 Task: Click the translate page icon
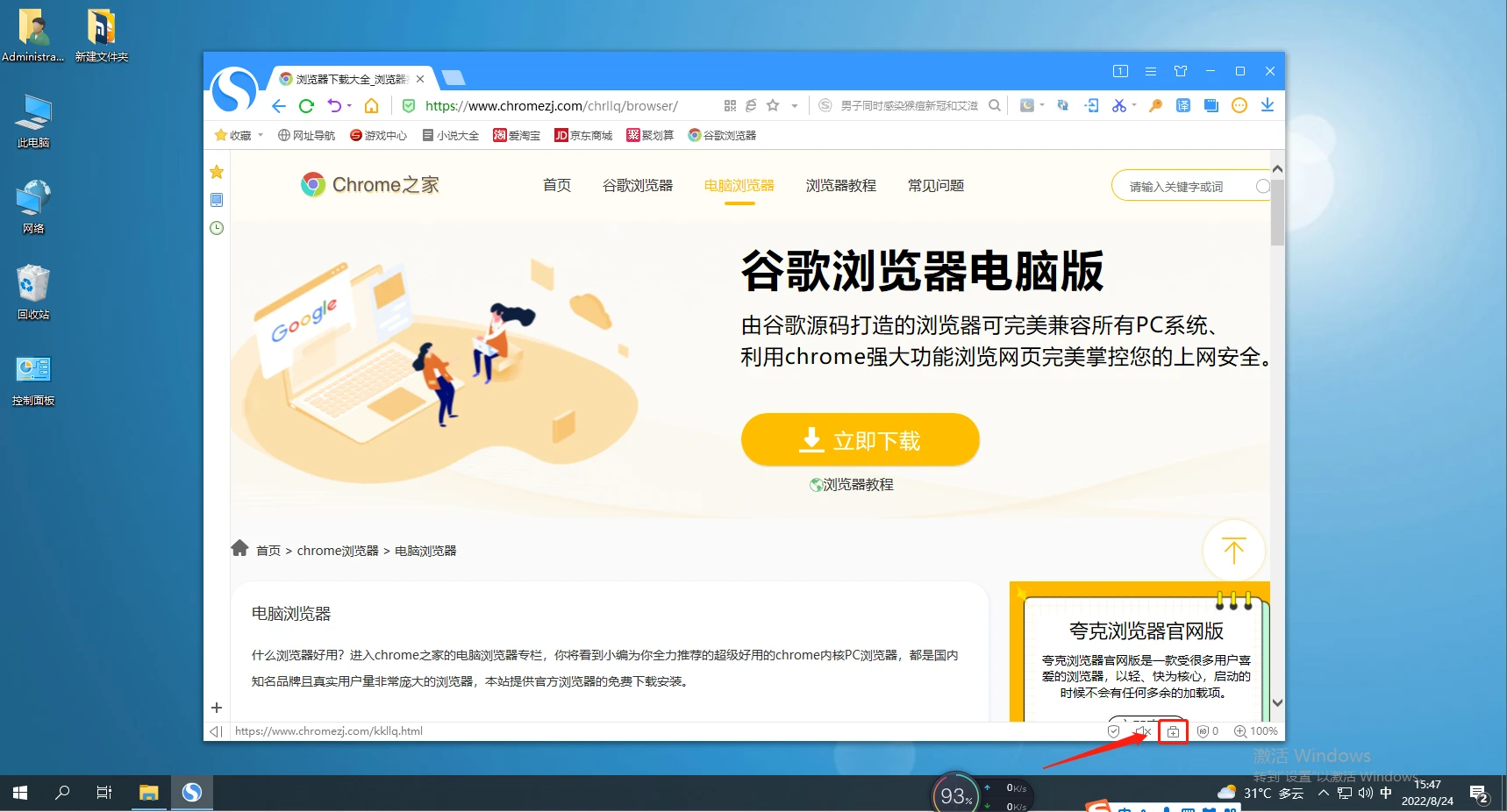point(1183,105)
